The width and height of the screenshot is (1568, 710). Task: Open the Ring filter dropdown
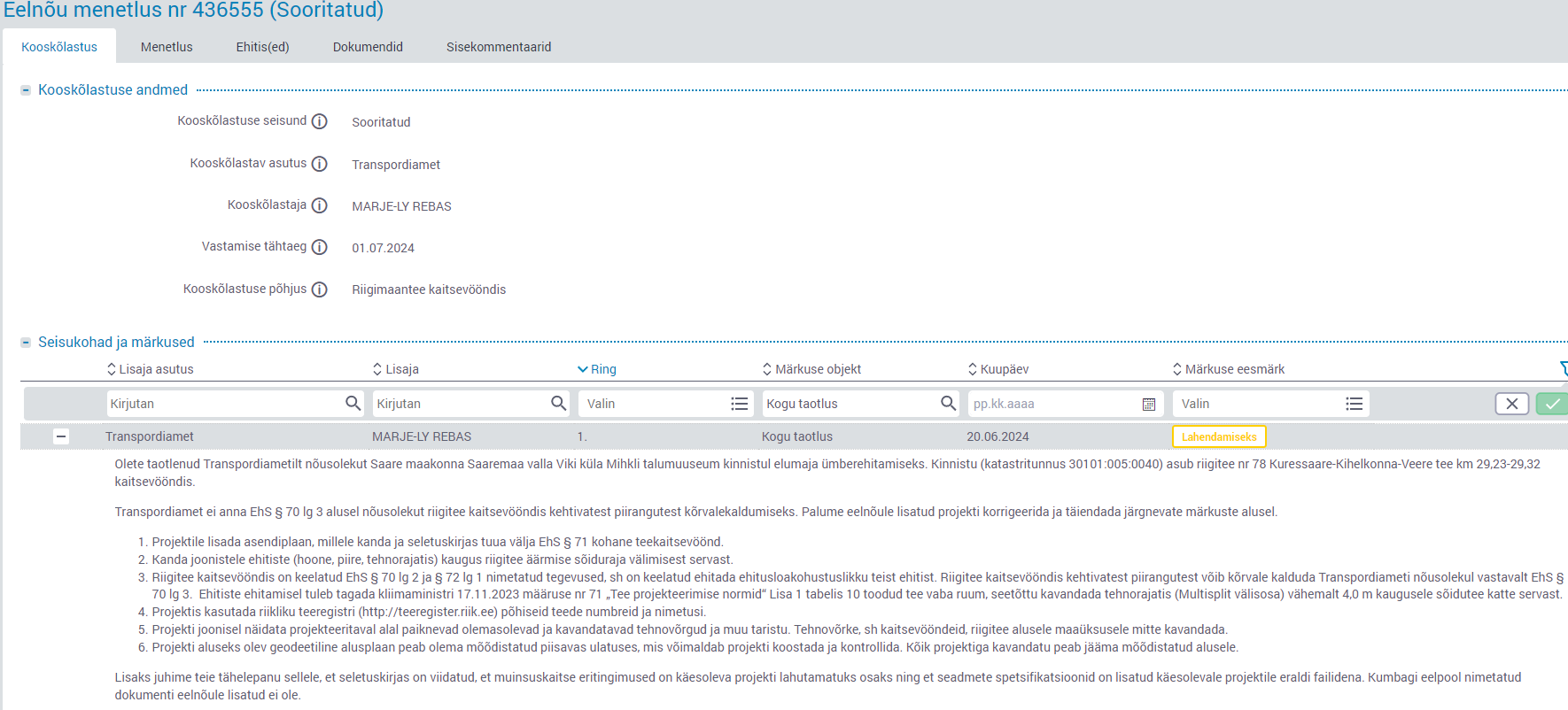(666, 404)
